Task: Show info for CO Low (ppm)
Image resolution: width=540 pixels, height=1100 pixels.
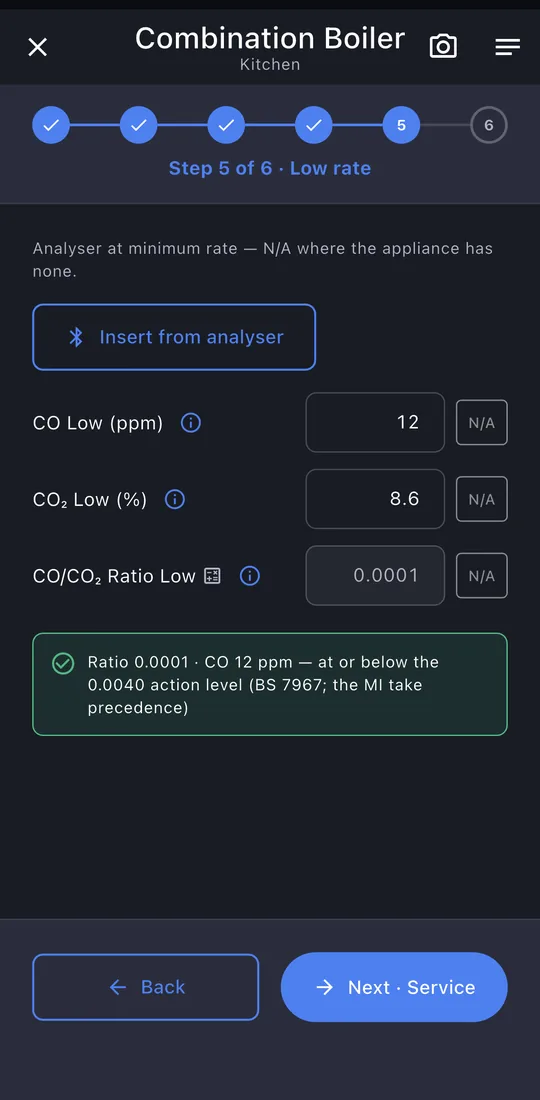Action: [191, 423]
